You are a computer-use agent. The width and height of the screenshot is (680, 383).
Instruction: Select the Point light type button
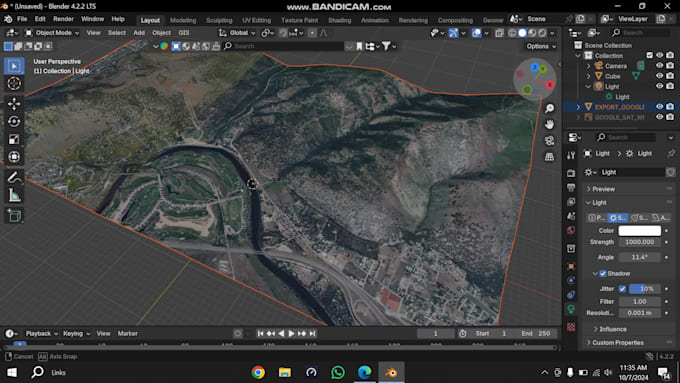click(597, 218)
